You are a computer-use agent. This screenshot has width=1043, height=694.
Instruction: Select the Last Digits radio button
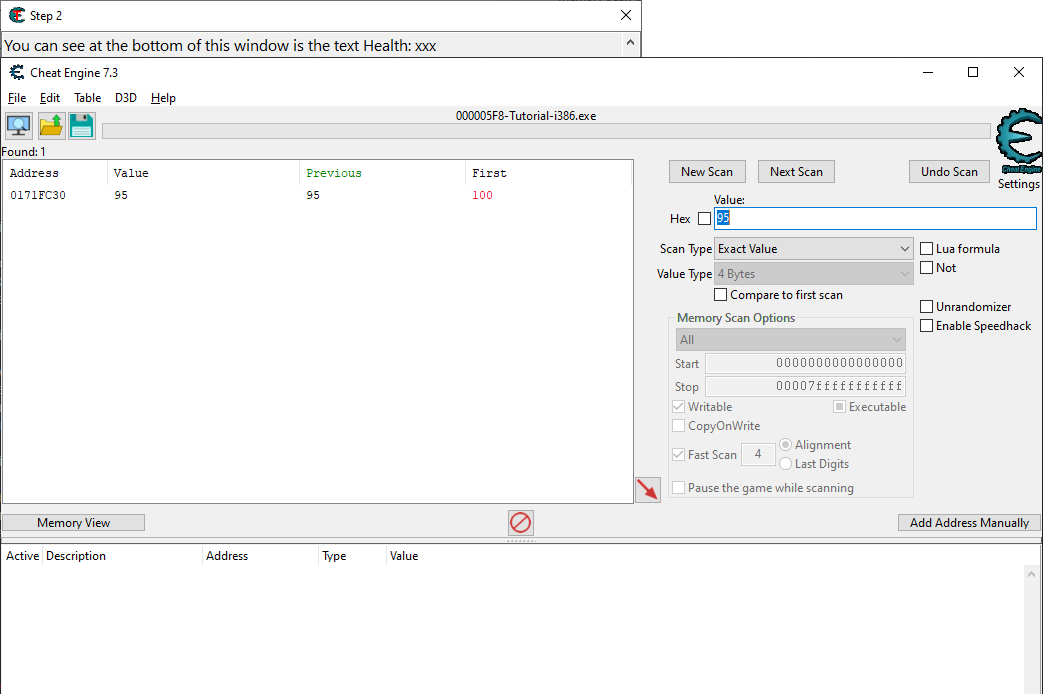pyautogui.click(x=786, y=464)
